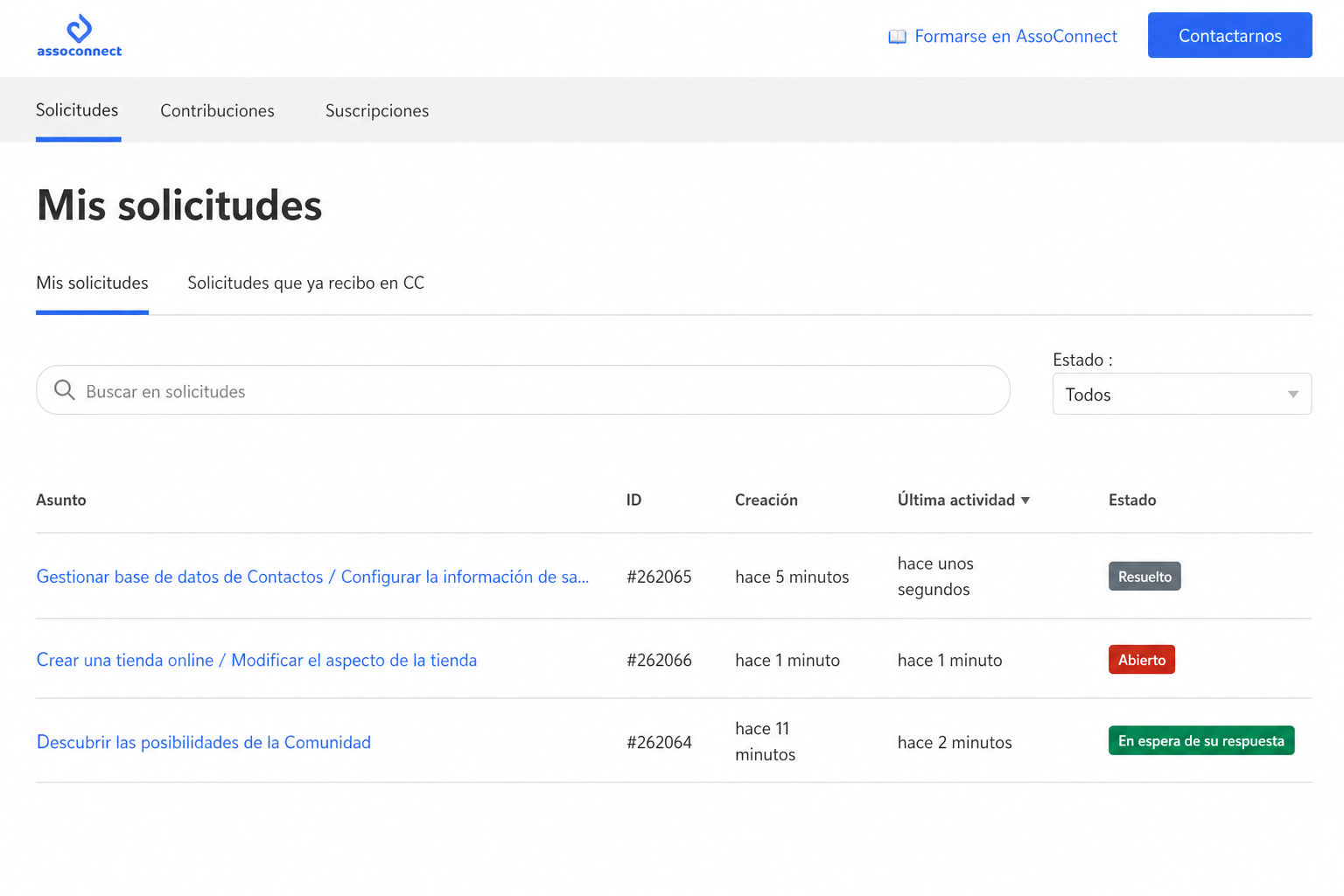Viewport: 1344px width, 896px height.
Task: Click the magnifying glass search icon
Action: tap(64, 390)
